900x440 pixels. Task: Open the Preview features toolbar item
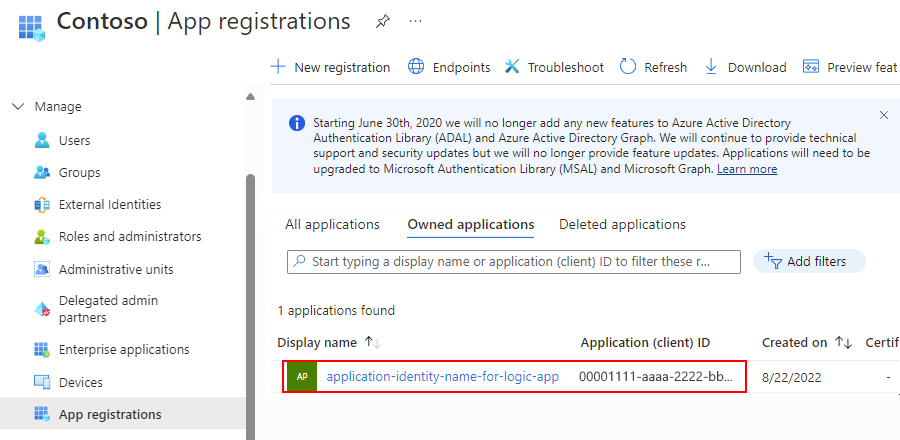[850, 67]
